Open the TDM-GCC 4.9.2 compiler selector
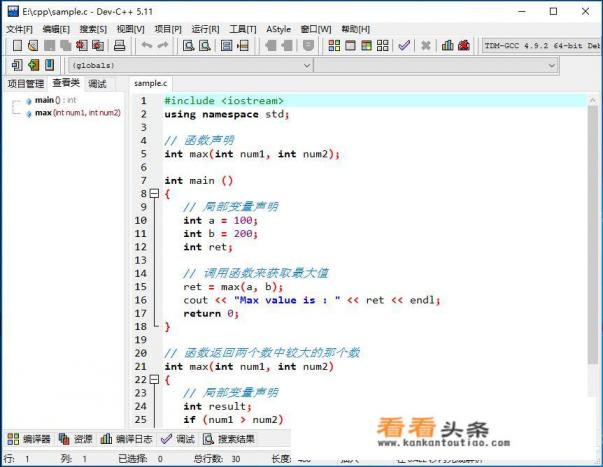The image size is (603, 467). [542, 46]
